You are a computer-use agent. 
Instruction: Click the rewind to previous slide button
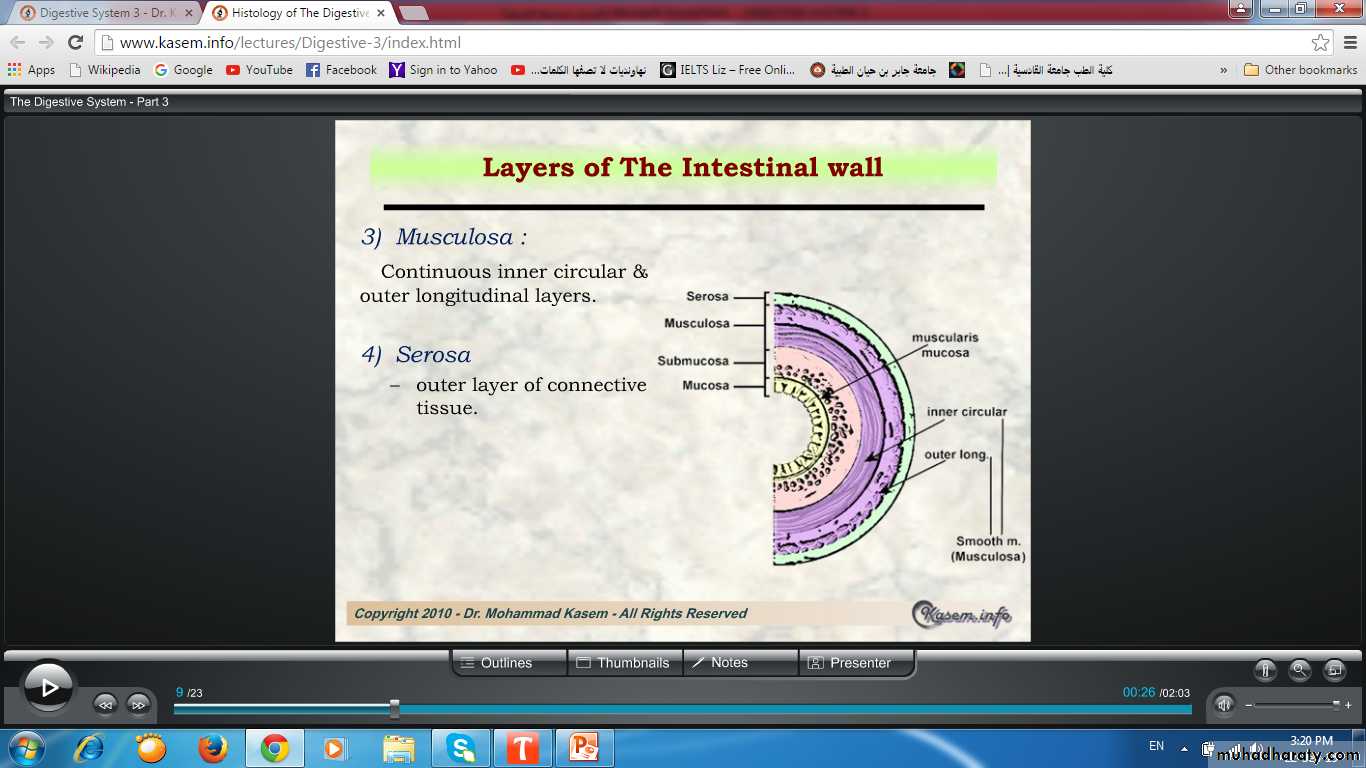tap(105, 704)
